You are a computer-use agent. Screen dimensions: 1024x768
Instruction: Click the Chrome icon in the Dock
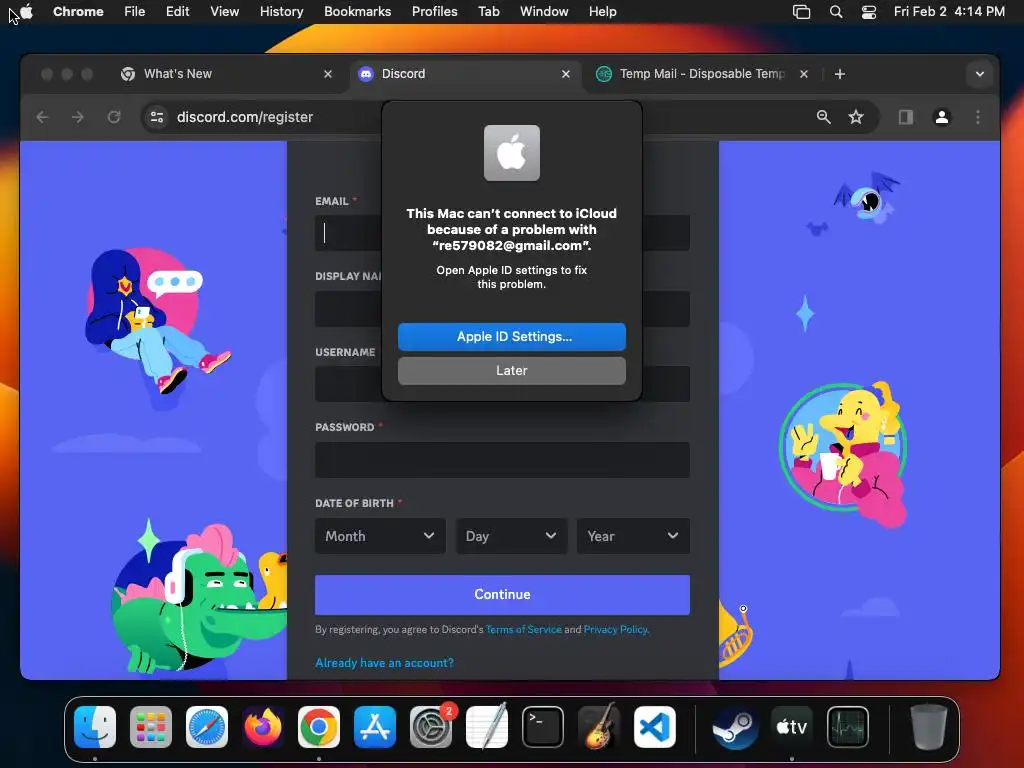coord(319,727)
